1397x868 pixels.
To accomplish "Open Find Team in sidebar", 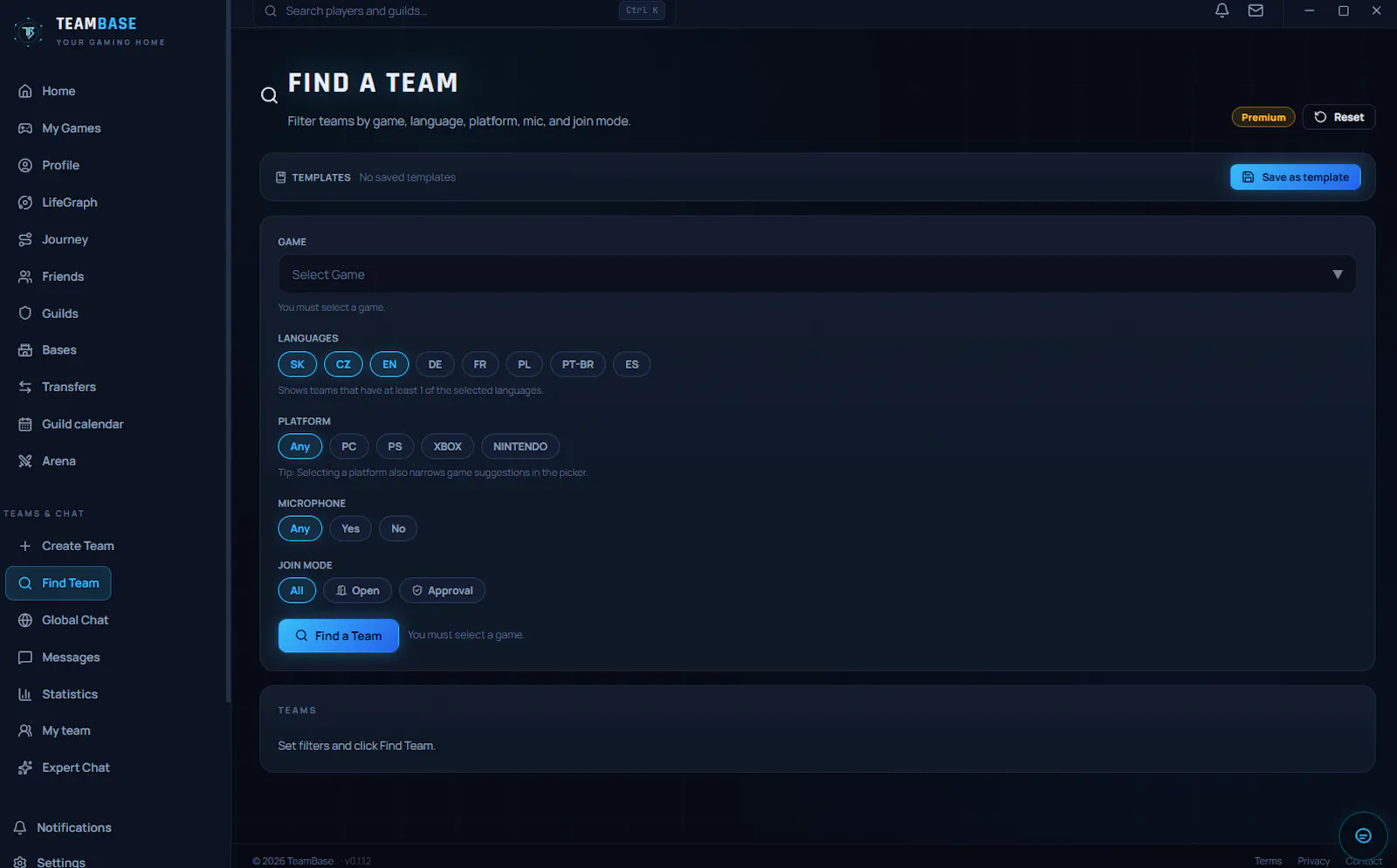I will (58, 583).
